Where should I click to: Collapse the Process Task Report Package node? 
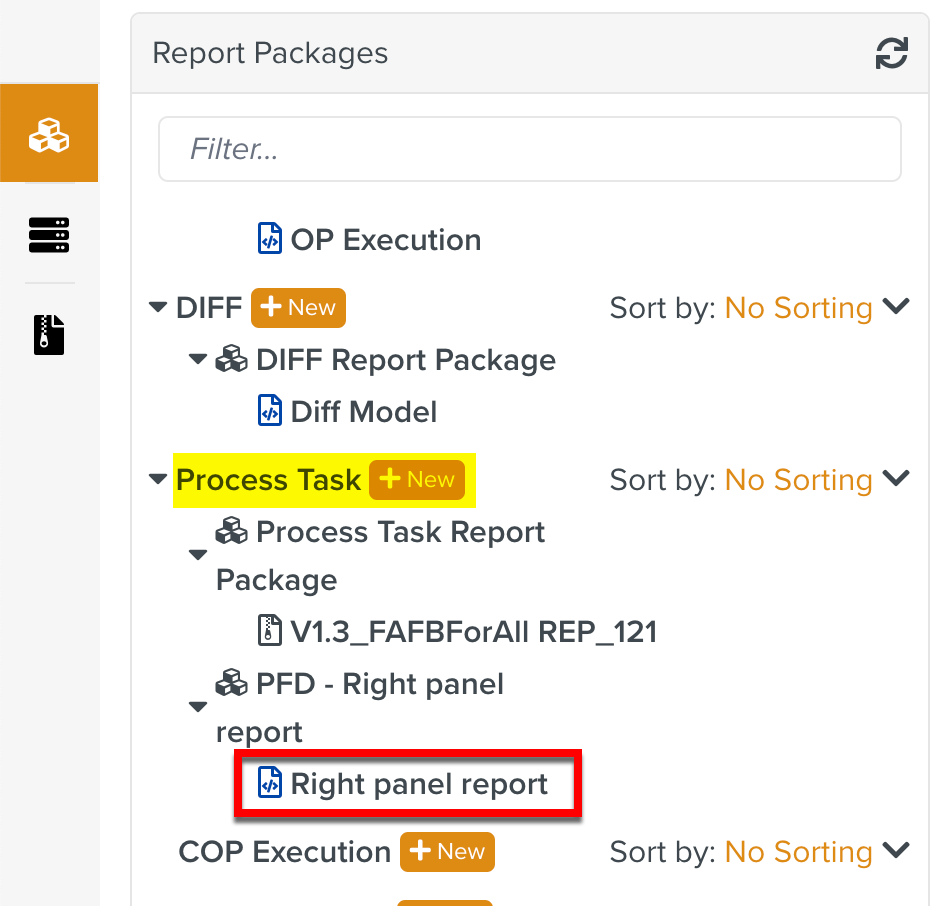(197, 555)
